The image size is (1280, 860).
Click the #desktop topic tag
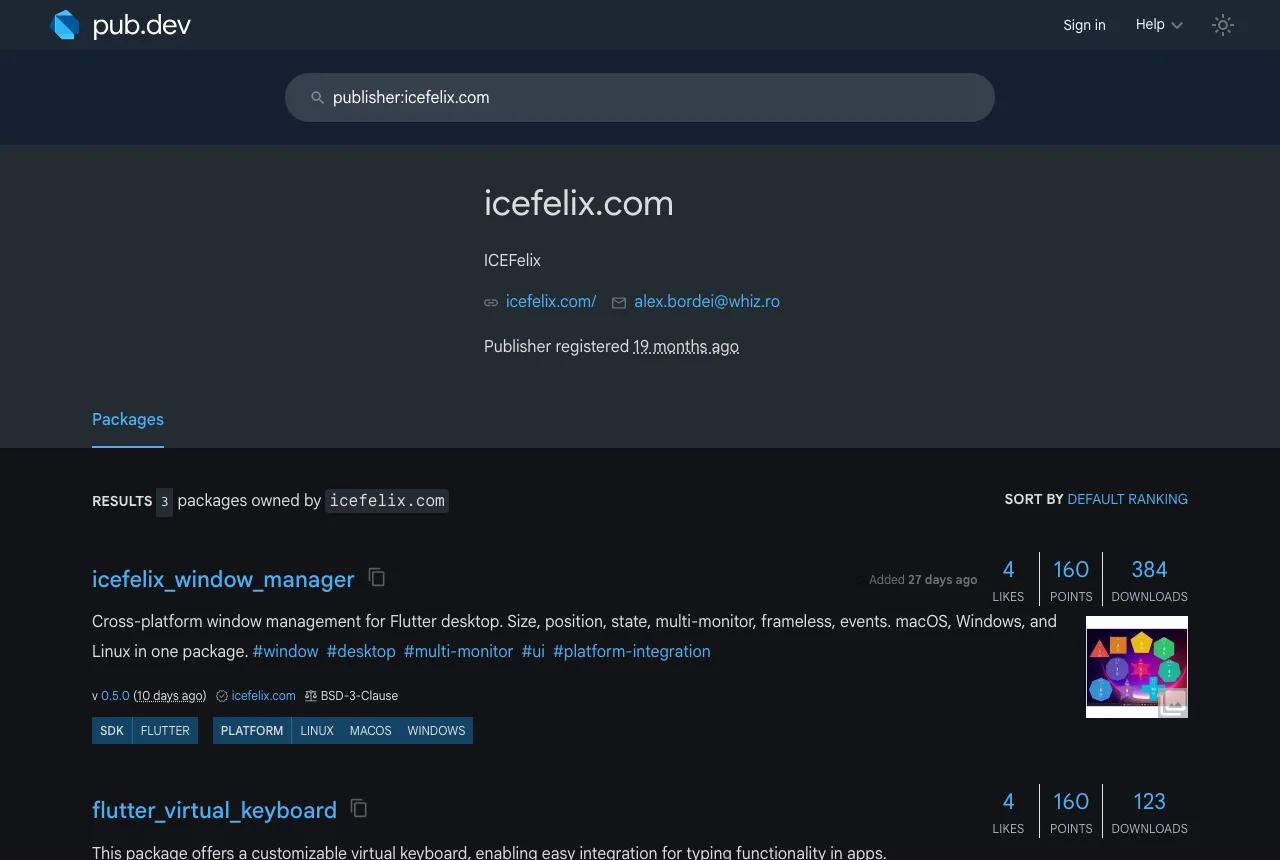pyautogui.click(x=361, y=651)
